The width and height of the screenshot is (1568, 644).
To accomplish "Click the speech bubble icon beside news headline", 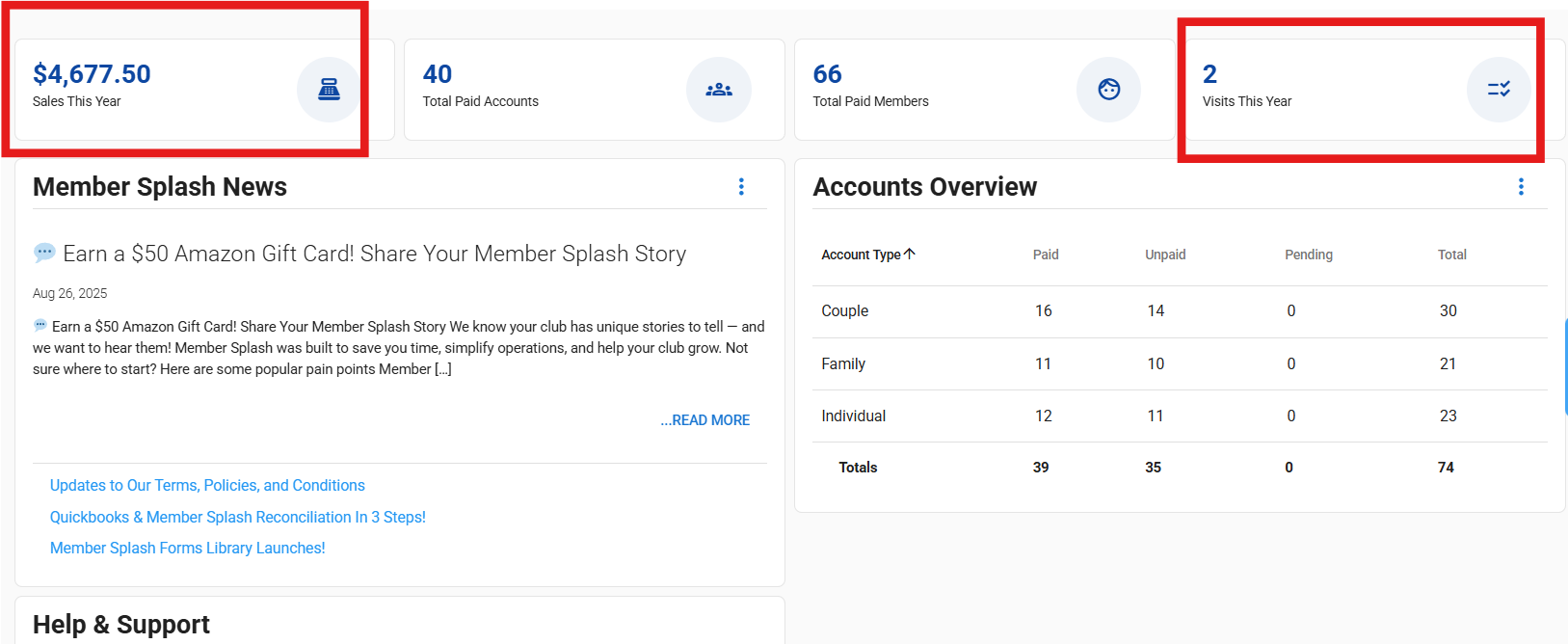I will click(44, 254).
